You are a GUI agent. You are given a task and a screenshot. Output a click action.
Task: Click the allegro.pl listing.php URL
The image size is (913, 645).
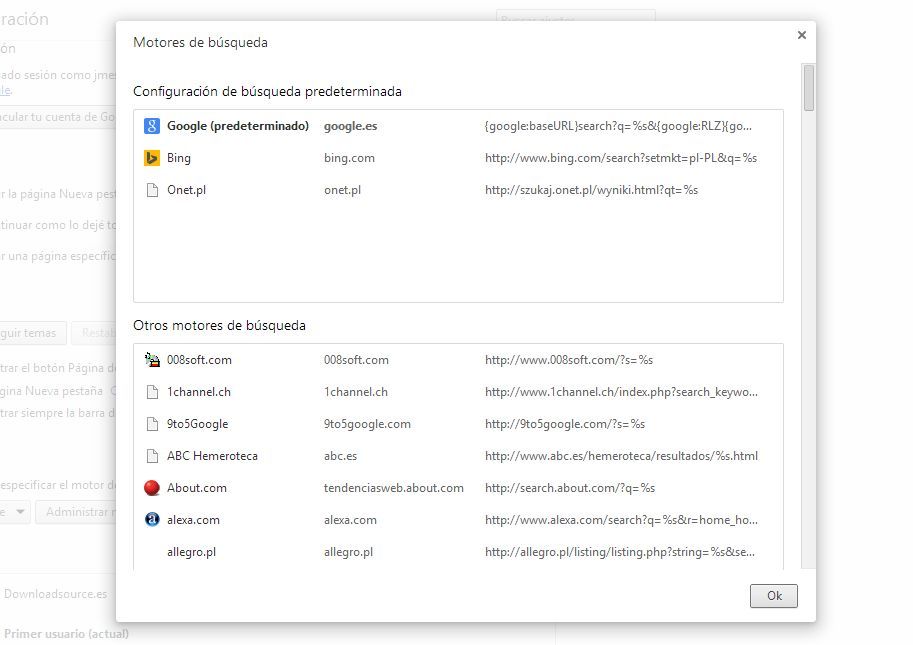[x=620, y=552]
